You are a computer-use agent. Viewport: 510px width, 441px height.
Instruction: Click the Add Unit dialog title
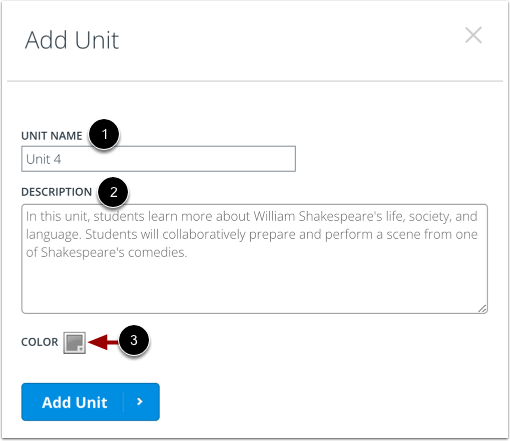[x=72, y=40]
